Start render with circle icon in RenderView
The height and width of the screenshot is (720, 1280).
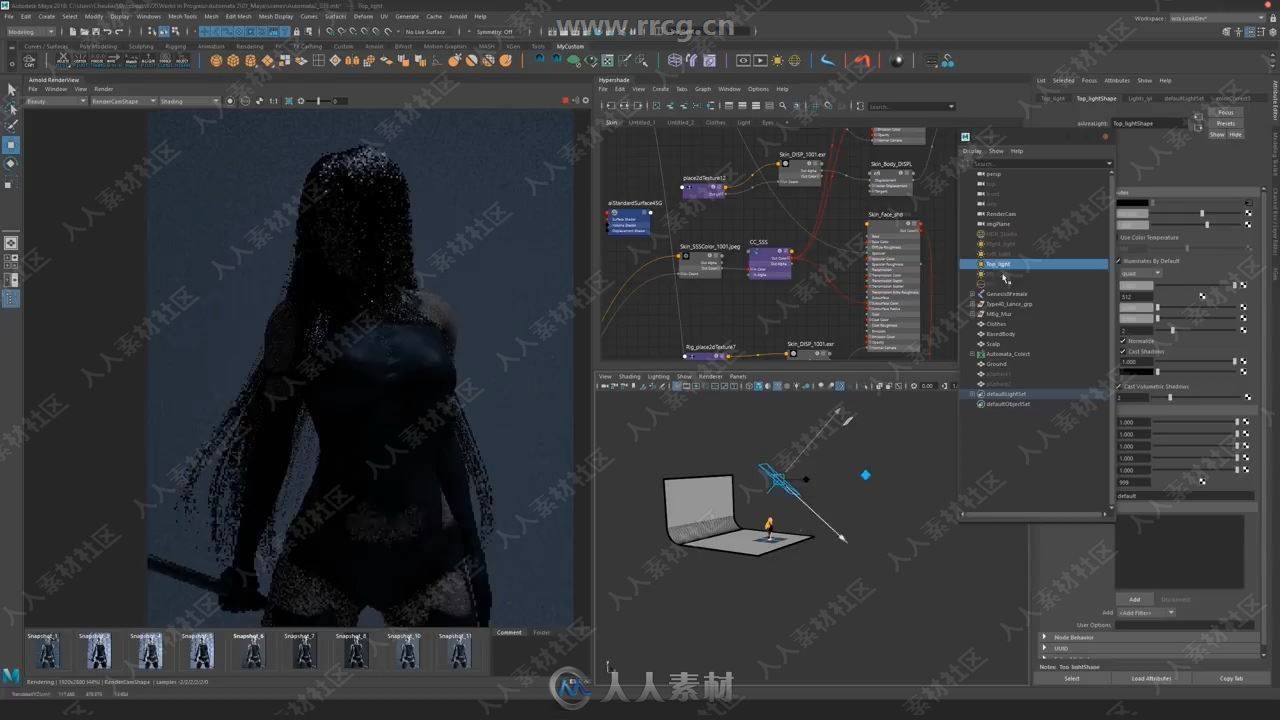230,101
